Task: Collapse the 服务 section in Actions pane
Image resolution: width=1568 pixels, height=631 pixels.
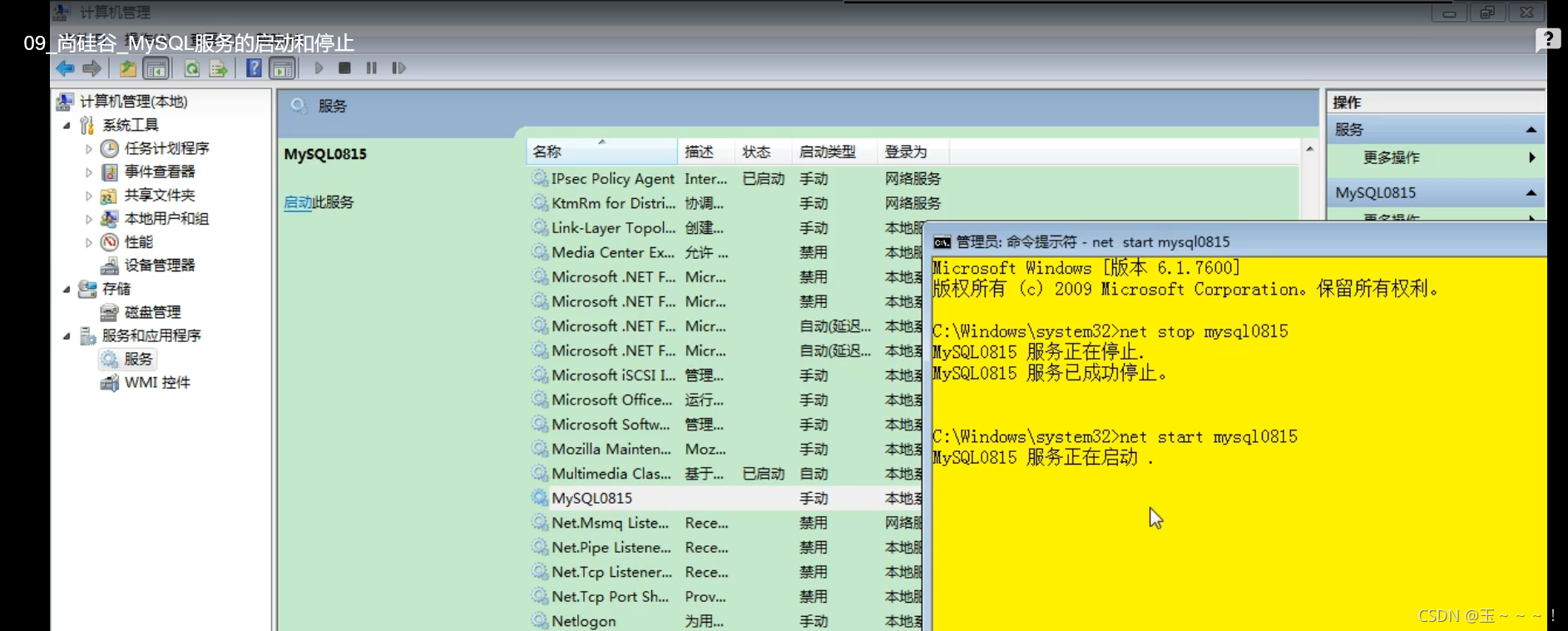Action: coord(1531,130)
